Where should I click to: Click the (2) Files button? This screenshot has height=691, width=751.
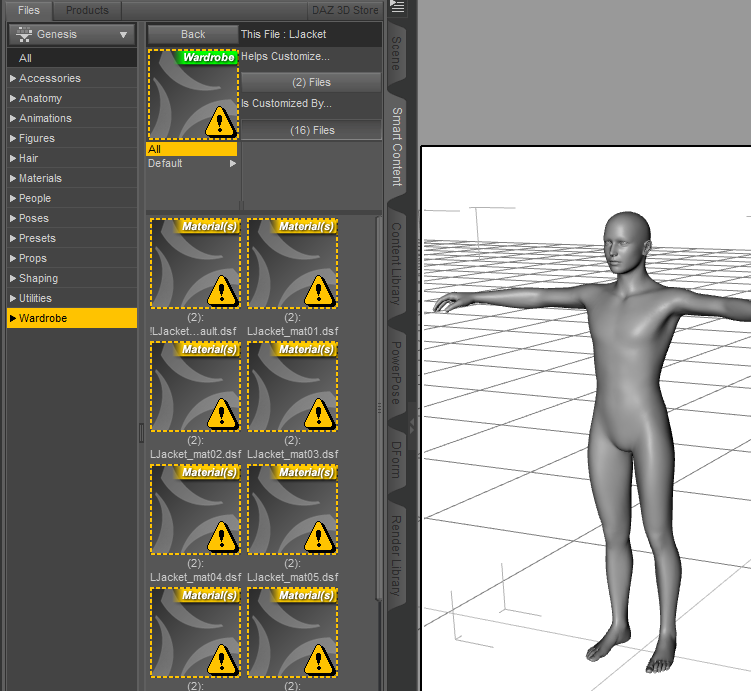tap(311, 82)
